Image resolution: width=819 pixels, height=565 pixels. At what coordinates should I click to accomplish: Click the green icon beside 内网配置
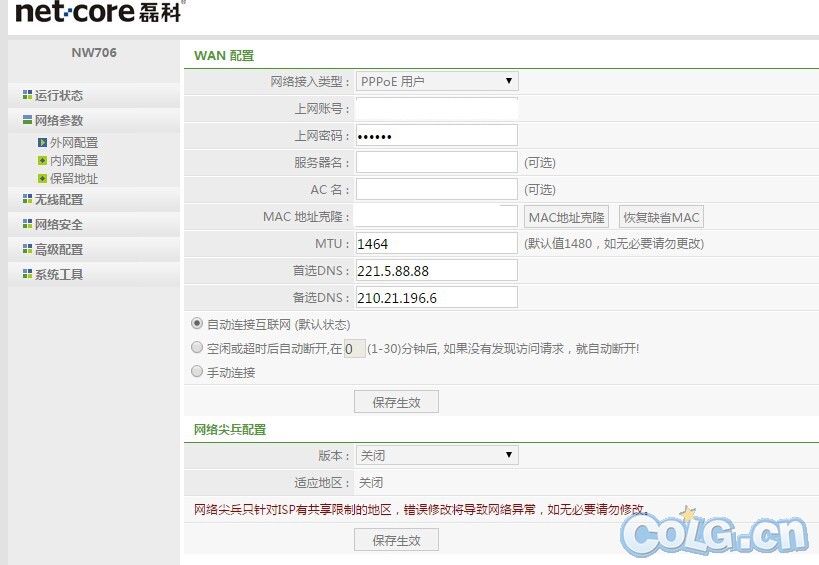(x=42, y=160)
